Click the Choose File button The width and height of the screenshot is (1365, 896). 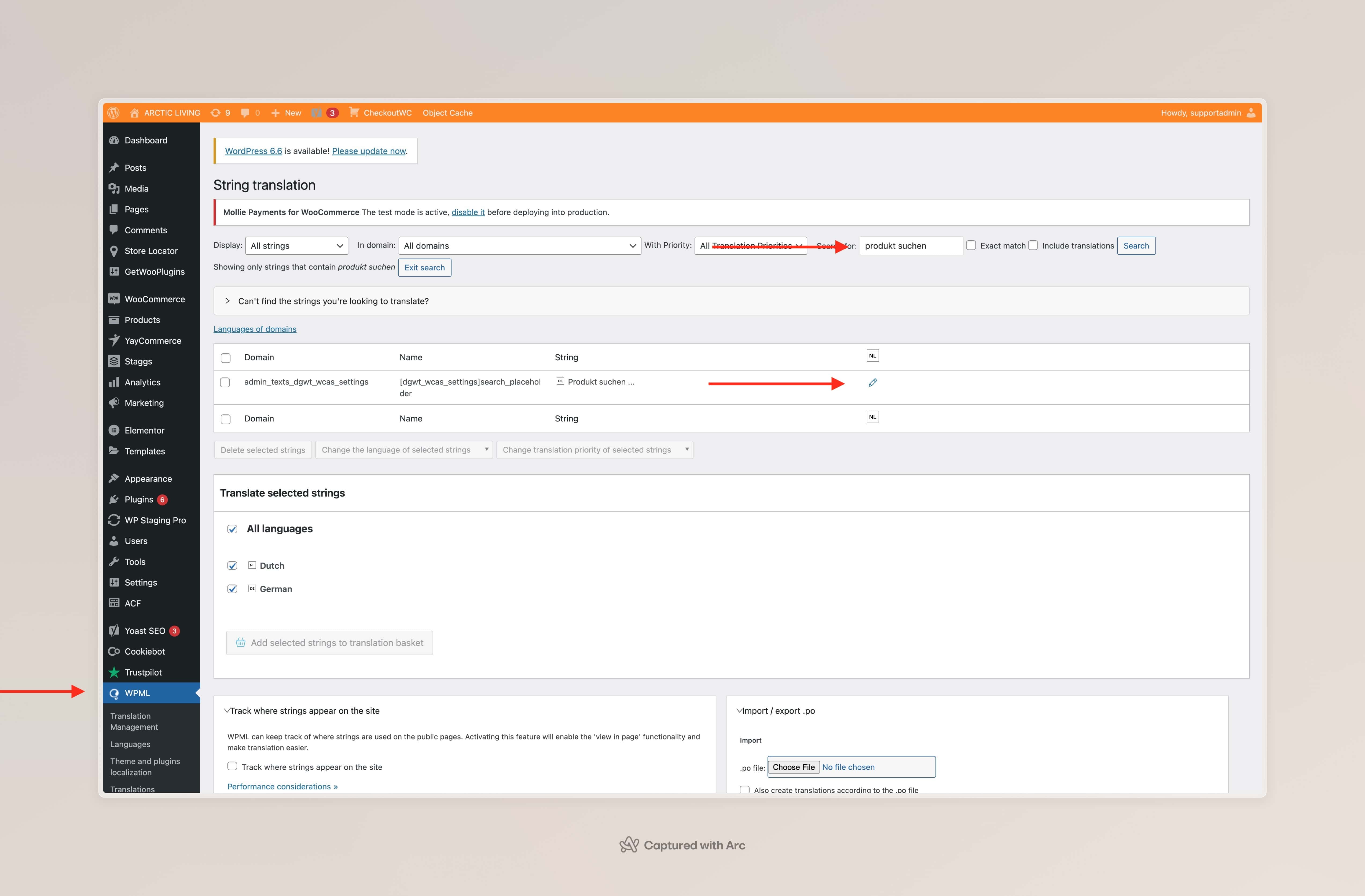click(x=793, y=767)
